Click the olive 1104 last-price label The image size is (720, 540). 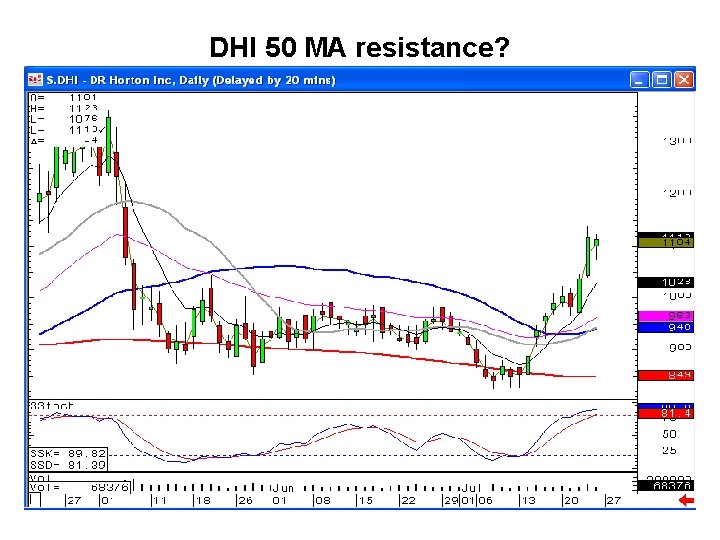[x=666, y=242]
